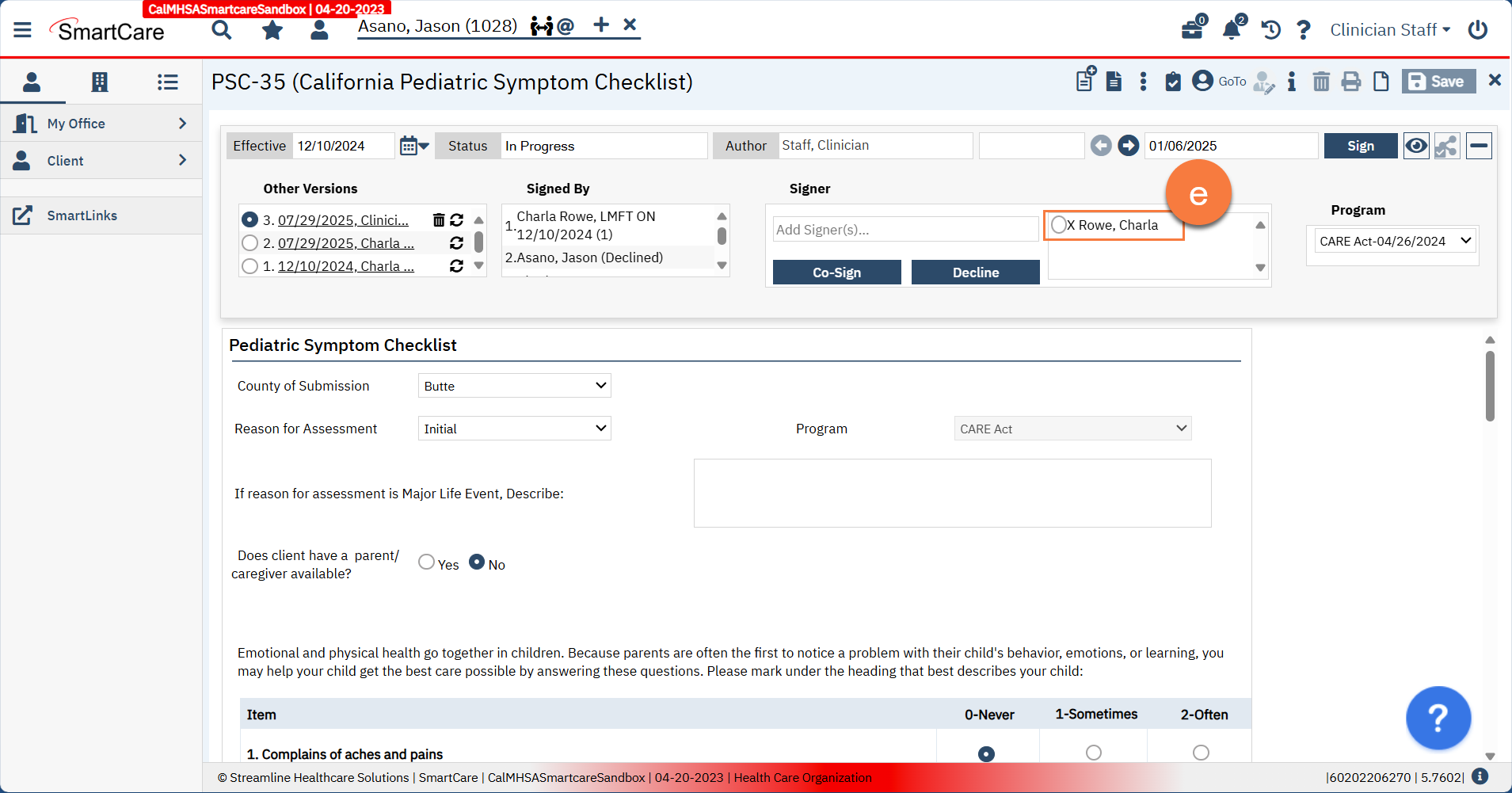This screenshot has height=793, width=1512.
Task: Toggle the eye preview icon beside Sign
Action: pyautogui.click(x=1416, y=146)
